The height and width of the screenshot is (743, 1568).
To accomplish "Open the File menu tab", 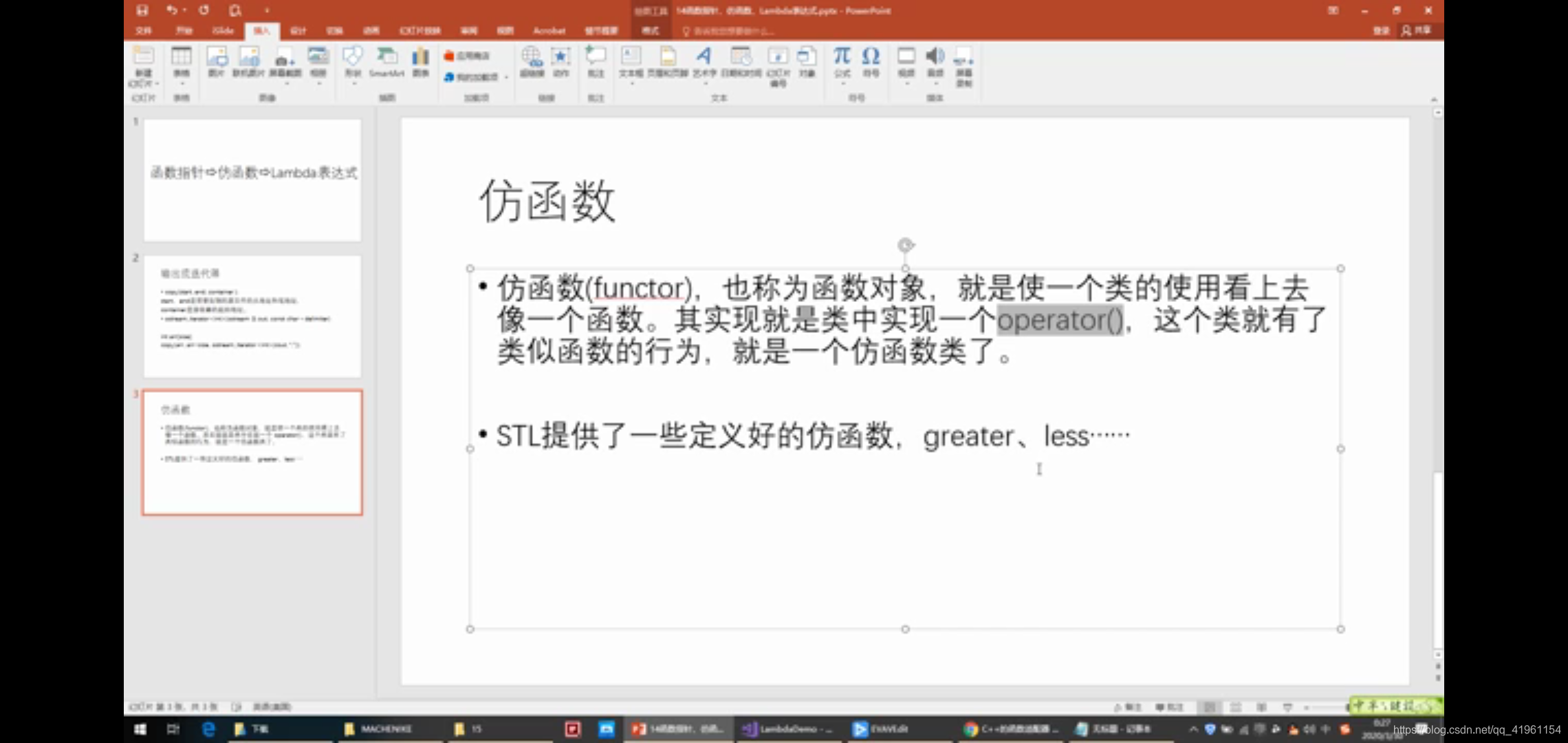I will pyautogui.click(x=144, y=31).
